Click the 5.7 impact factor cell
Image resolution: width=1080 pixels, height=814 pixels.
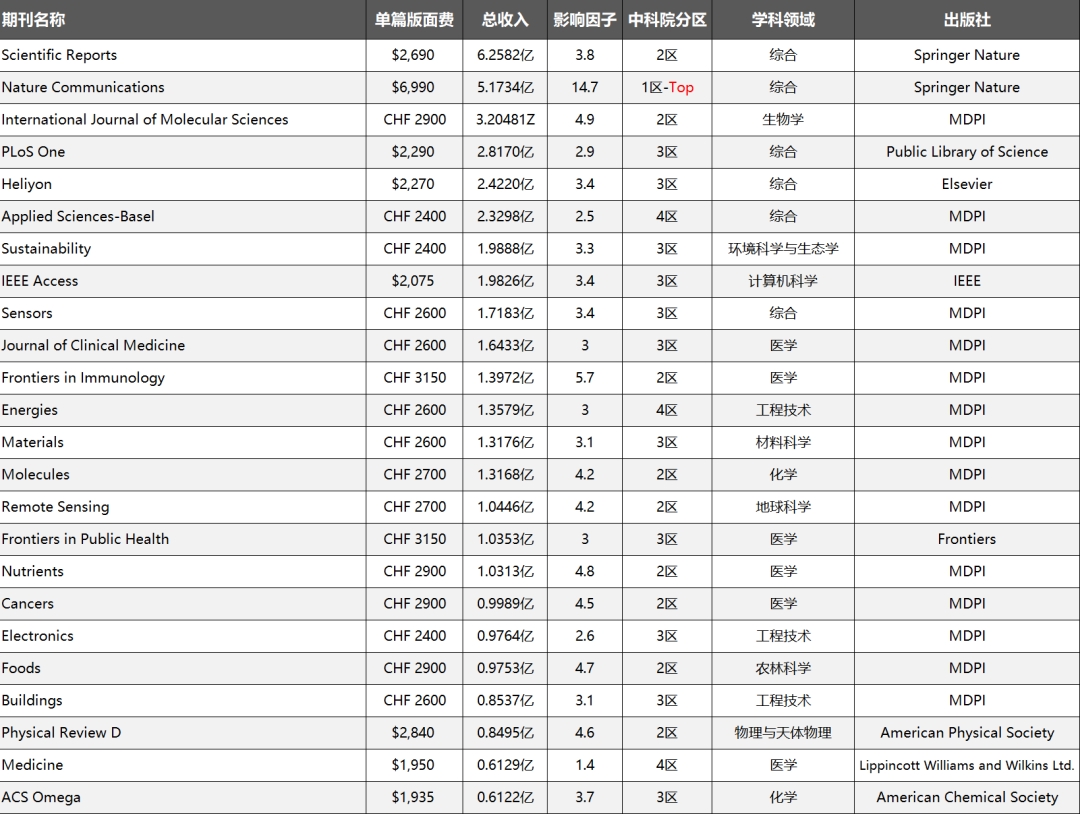pyautogui.click(x=585, y=378)
